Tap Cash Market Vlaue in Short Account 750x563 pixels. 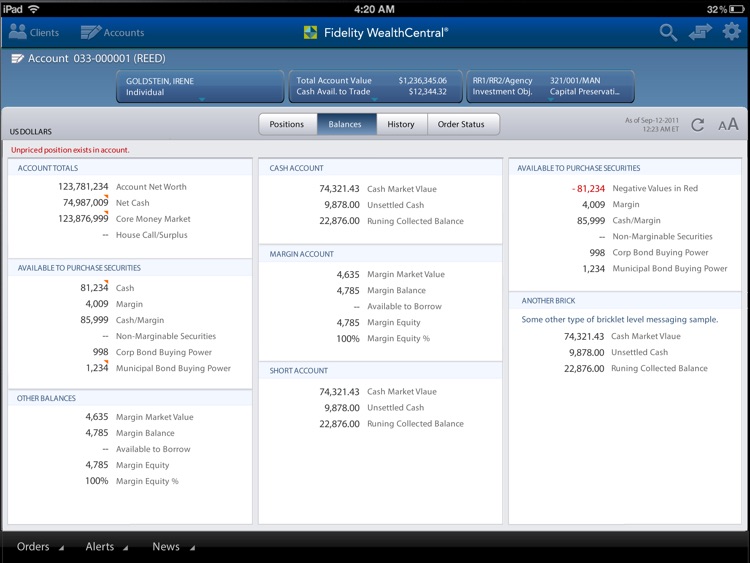pyautogui.click(x=402, y=391)
